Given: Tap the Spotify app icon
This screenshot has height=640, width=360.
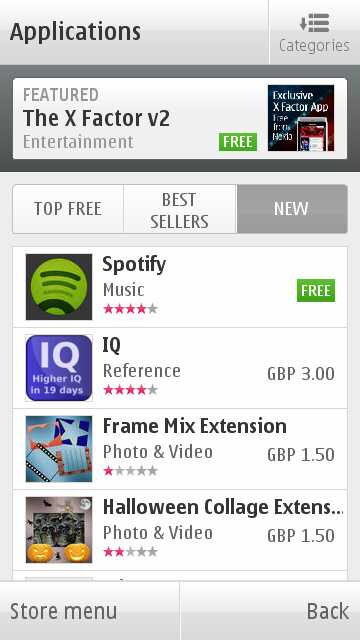Looking at the screenshot, I should click(59, 287).
